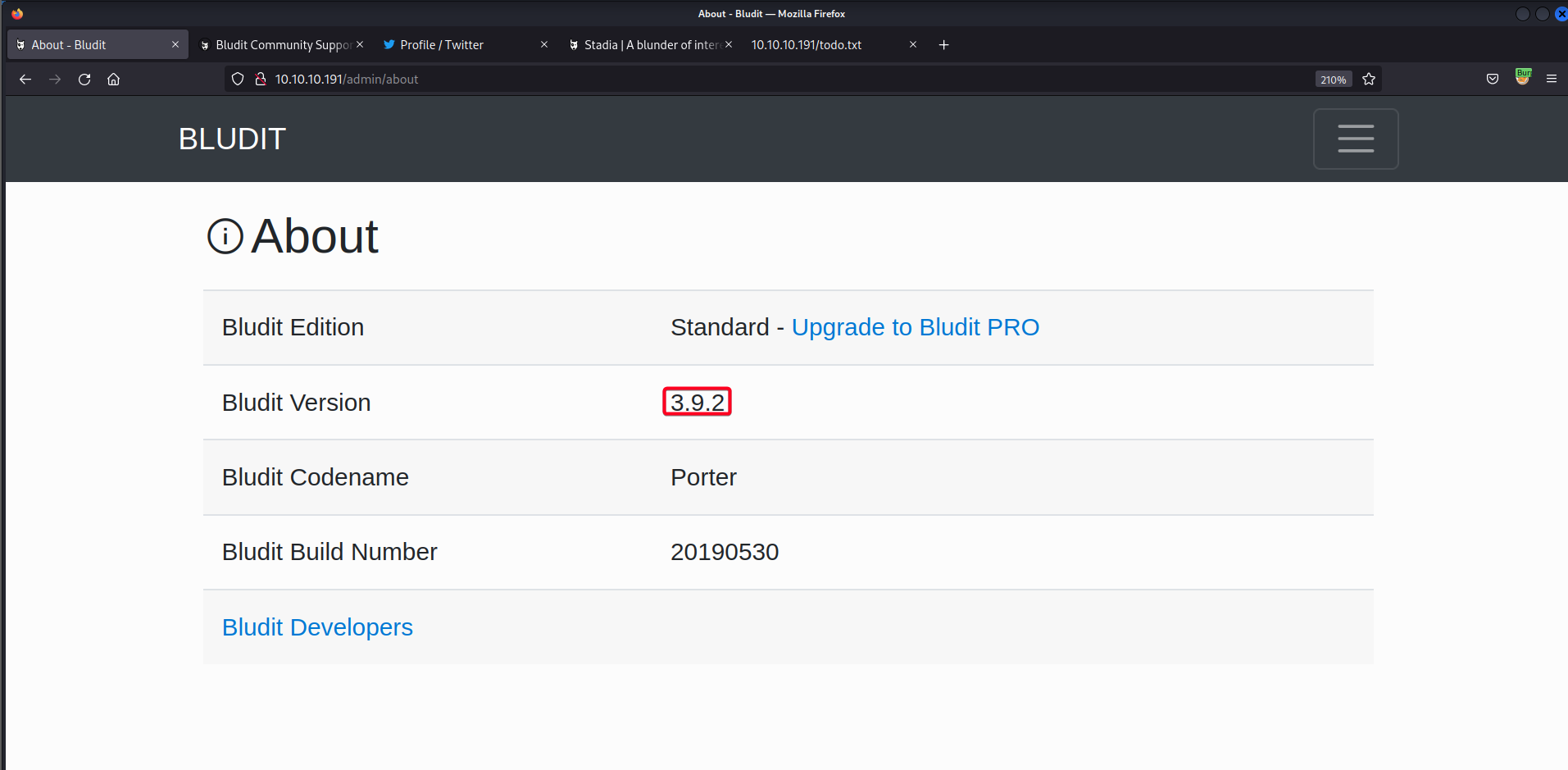
Task: Switch to Bludit Community Support tab
Action: 283,45
